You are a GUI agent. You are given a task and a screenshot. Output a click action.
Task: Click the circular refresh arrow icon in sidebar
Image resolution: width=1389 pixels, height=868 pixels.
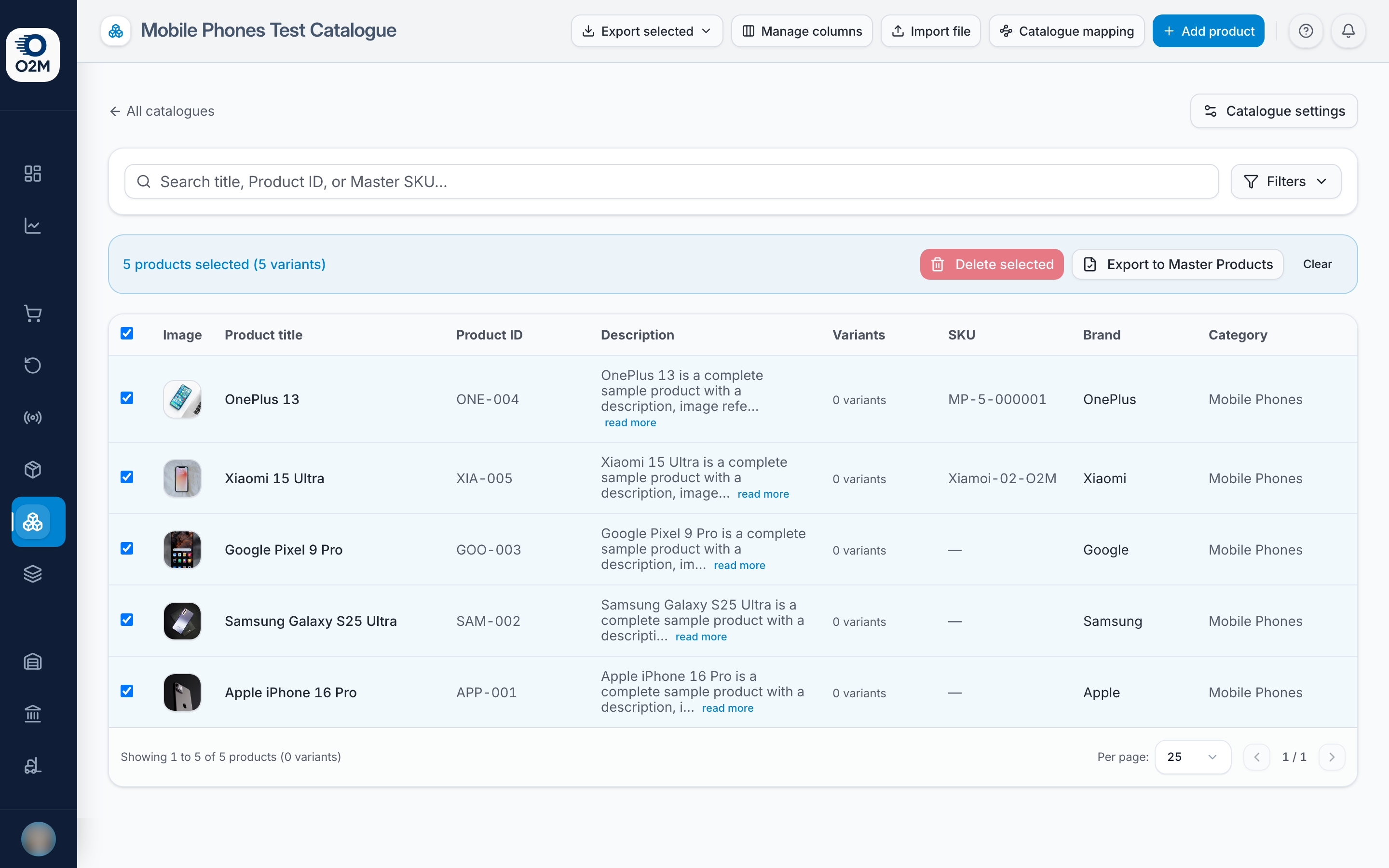(x=33, y=365)
